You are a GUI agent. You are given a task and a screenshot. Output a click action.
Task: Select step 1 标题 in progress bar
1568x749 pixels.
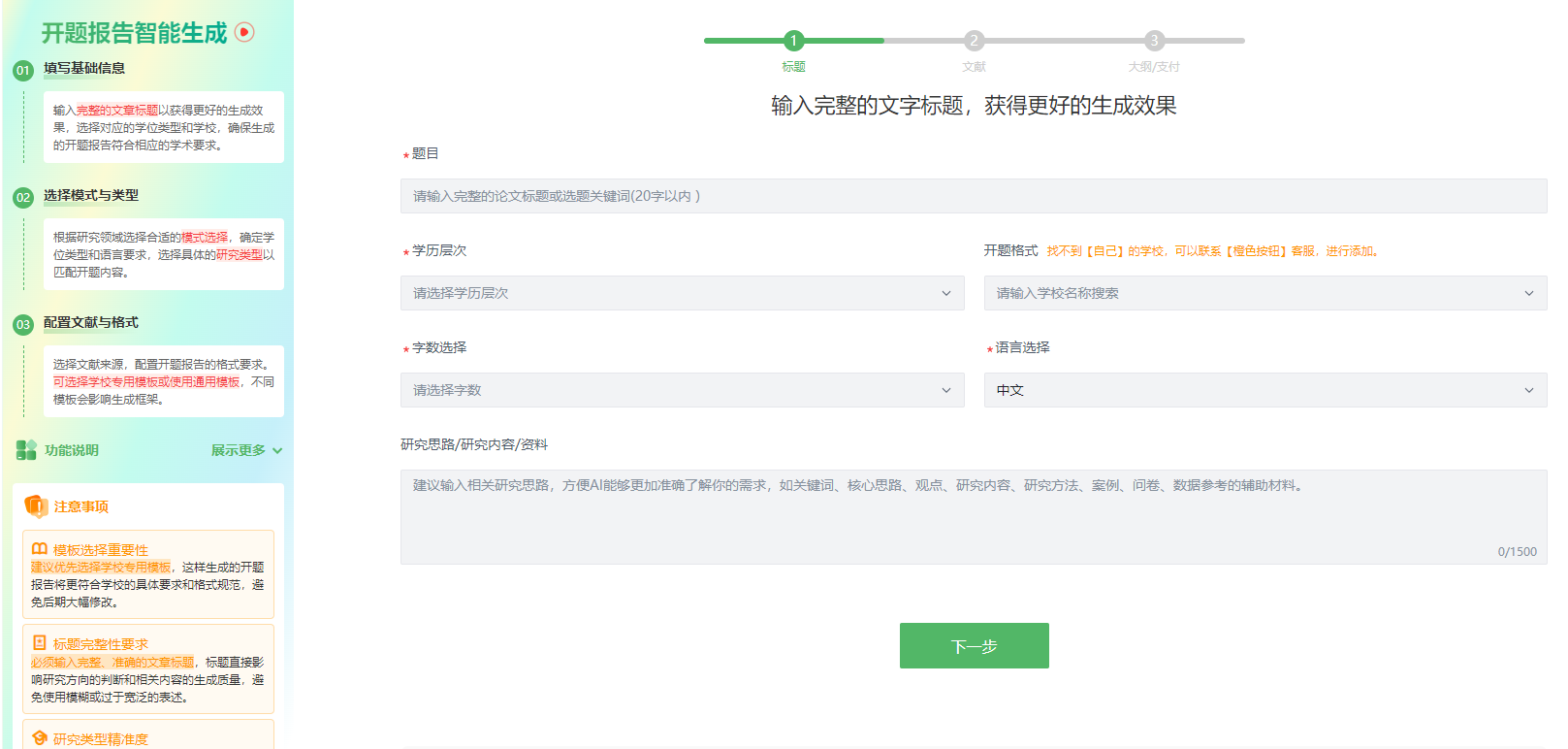[x=793, y=41]
